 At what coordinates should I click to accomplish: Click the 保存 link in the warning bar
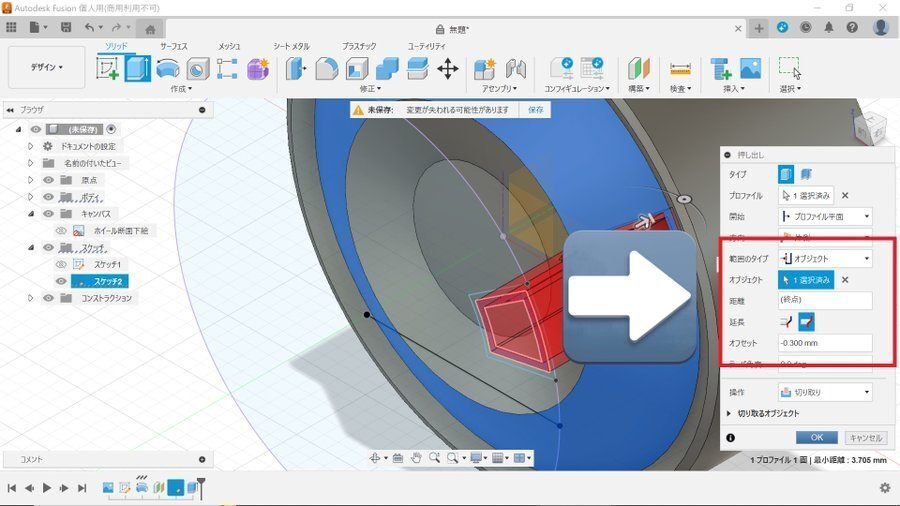pyautogui.click(x=536, y=110)
